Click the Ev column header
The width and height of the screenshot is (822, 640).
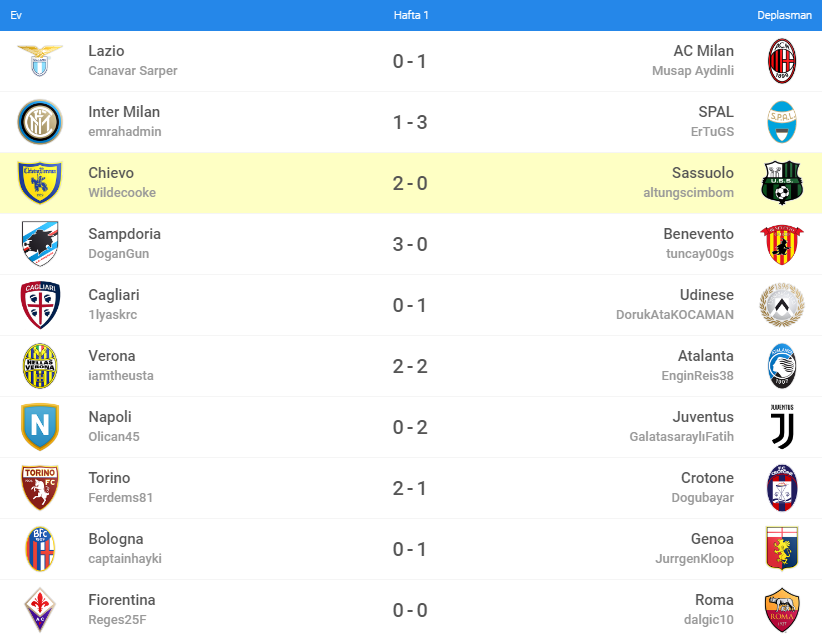click(16, 15)
